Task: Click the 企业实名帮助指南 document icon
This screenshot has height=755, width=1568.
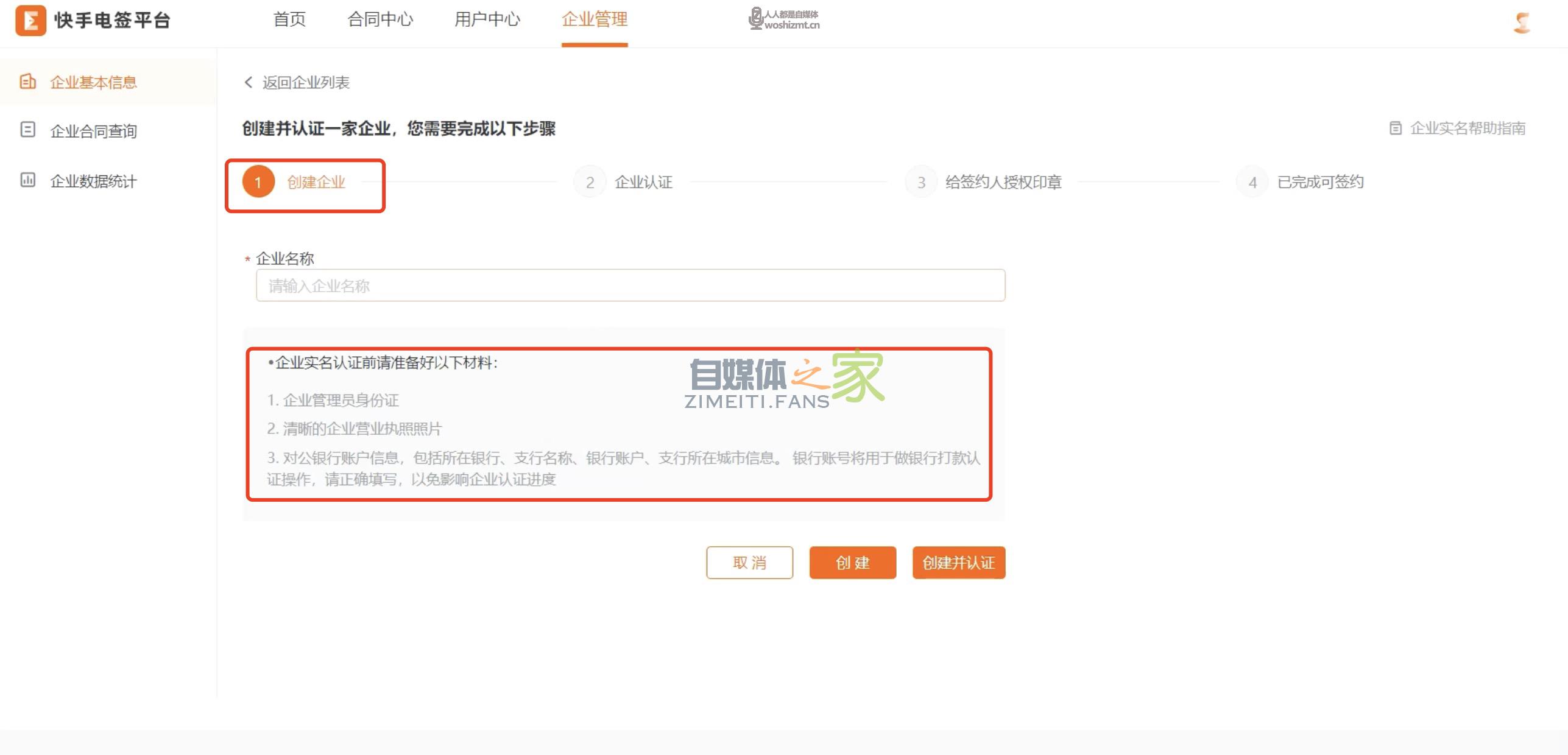Action: (x=1395, y=128)
